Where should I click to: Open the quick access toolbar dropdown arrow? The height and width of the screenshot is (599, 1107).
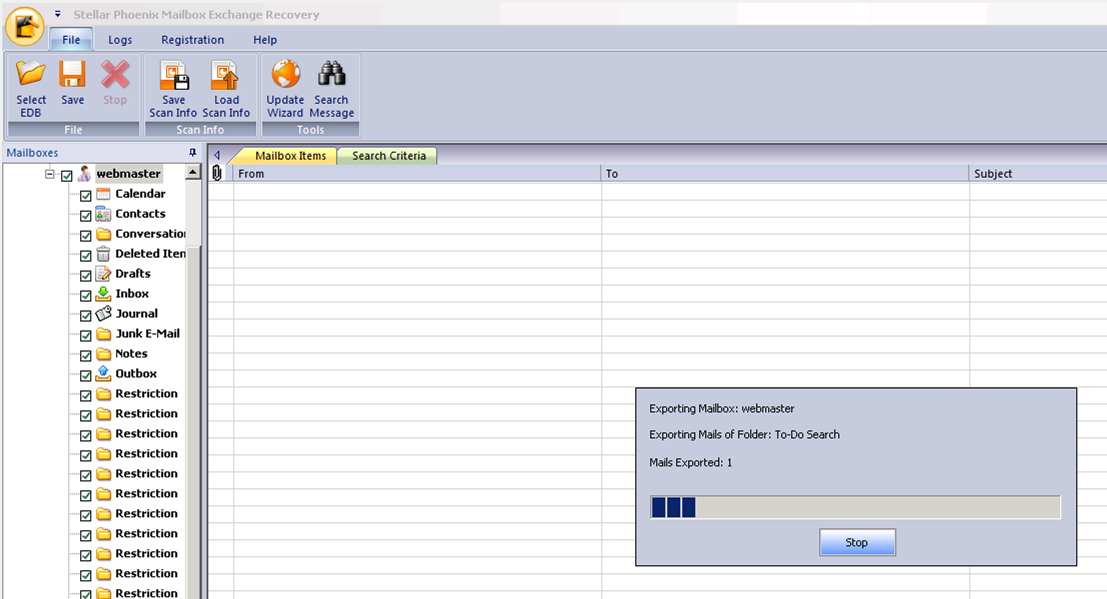(58, 13)
